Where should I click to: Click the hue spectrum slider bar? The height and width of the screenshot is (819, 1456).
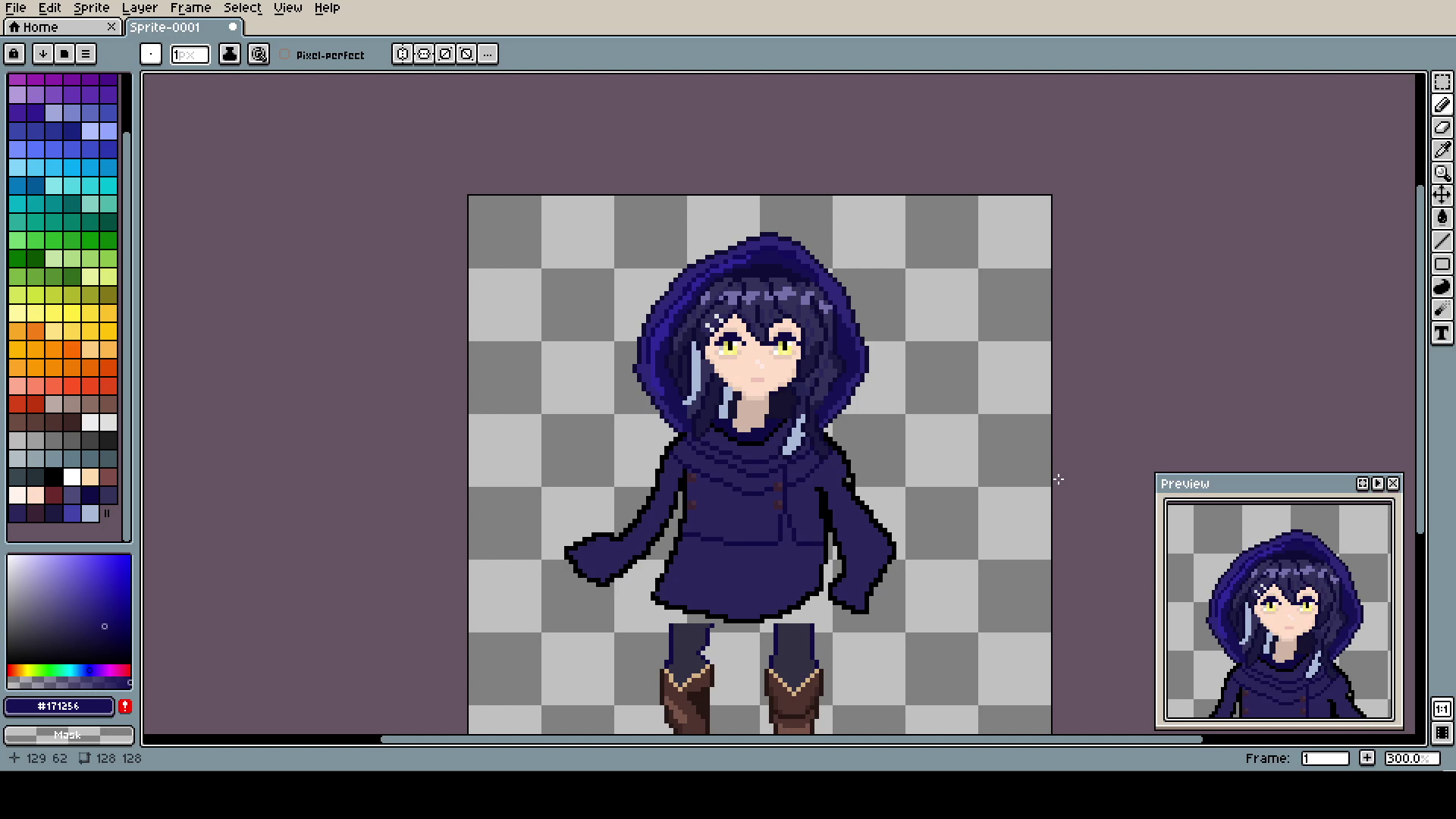click(68, 670)
